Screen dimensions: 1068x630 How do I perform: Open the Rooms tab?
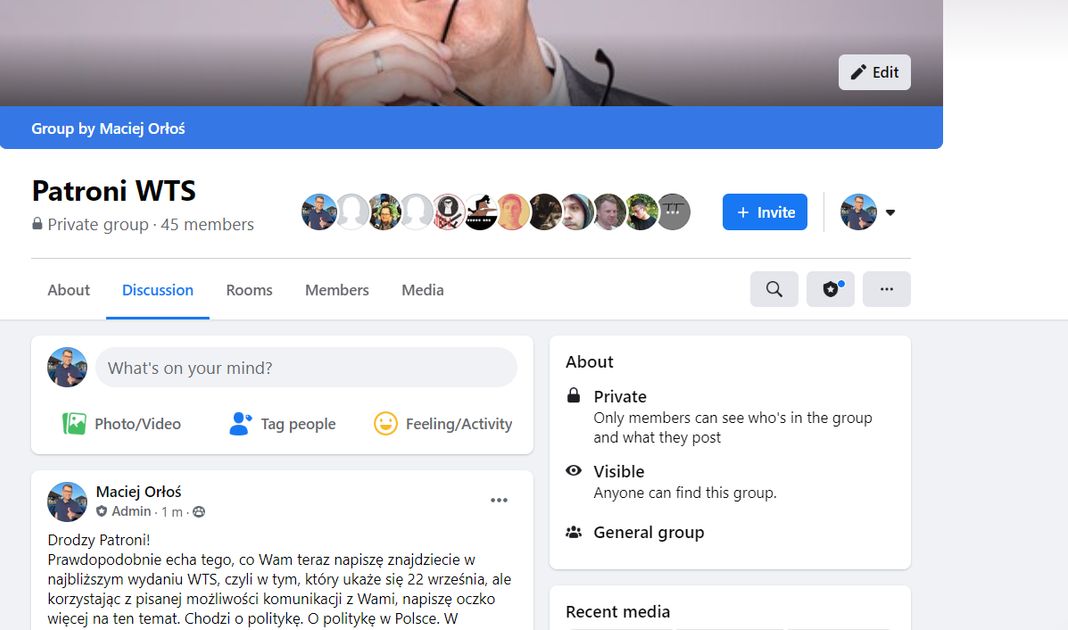click(249, 290)
